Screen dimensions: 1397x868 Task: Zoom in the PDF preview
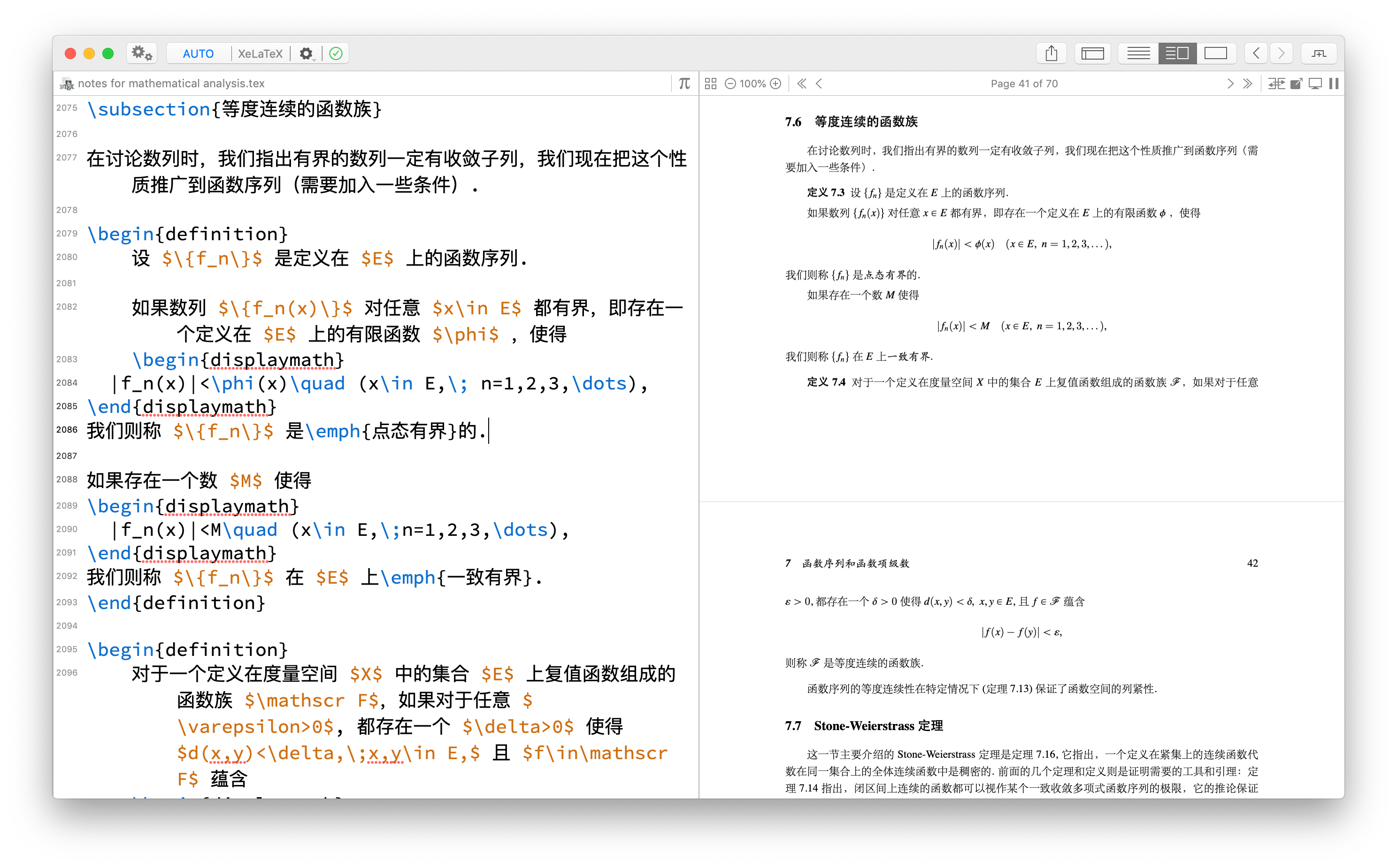[776, 83]
